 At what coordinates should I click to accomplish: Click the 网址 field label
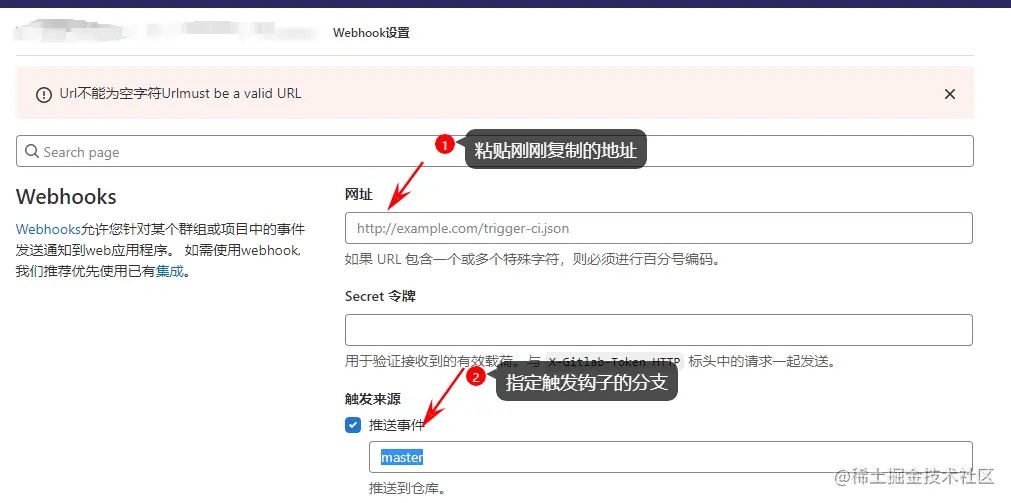pyautogui.click(x=358, y=195)
